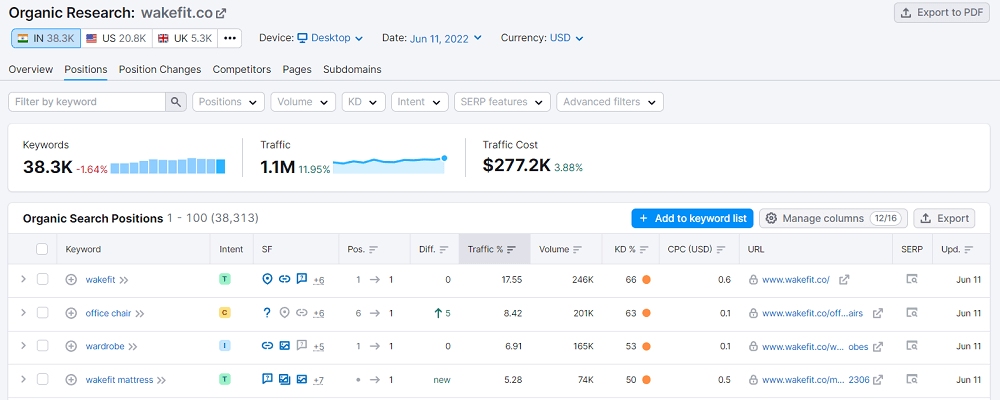
Task: Open the KD filter dropdown
Action: coord(364,102)
